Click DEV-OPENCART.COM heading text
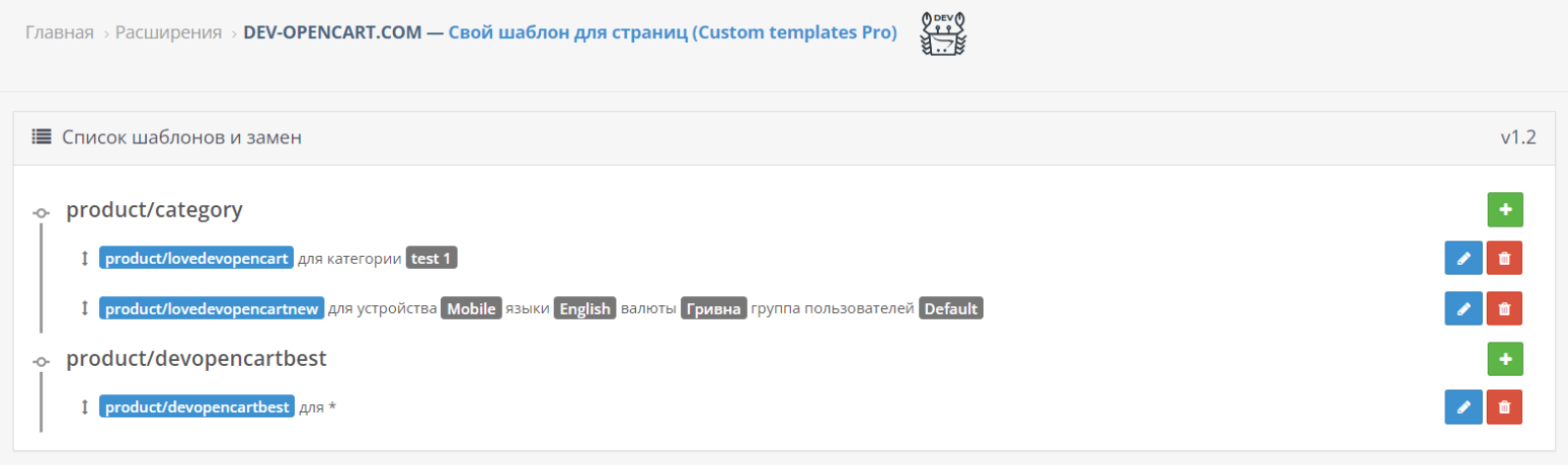The height and width of the screenshot is (466, 1568). tap(332, 32)
